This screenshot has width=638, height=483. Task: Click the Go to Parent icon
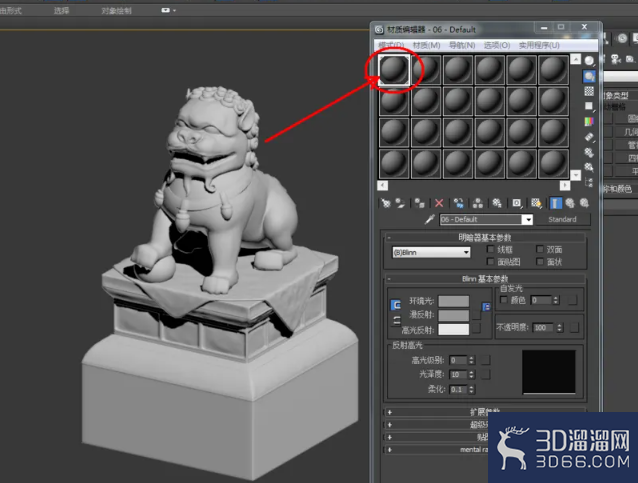click(x=570, y=203)
